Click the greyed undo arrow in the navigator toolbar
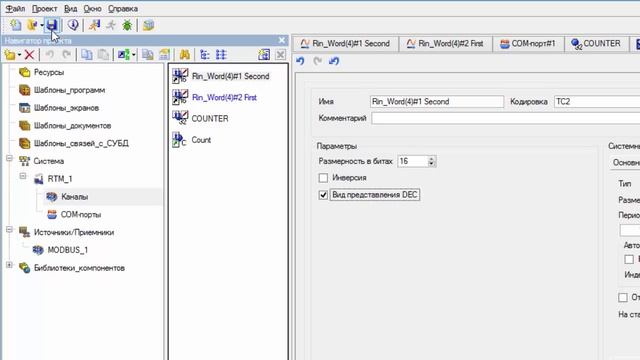The height and width of the screenshot is (360, 640). [49, 54]
